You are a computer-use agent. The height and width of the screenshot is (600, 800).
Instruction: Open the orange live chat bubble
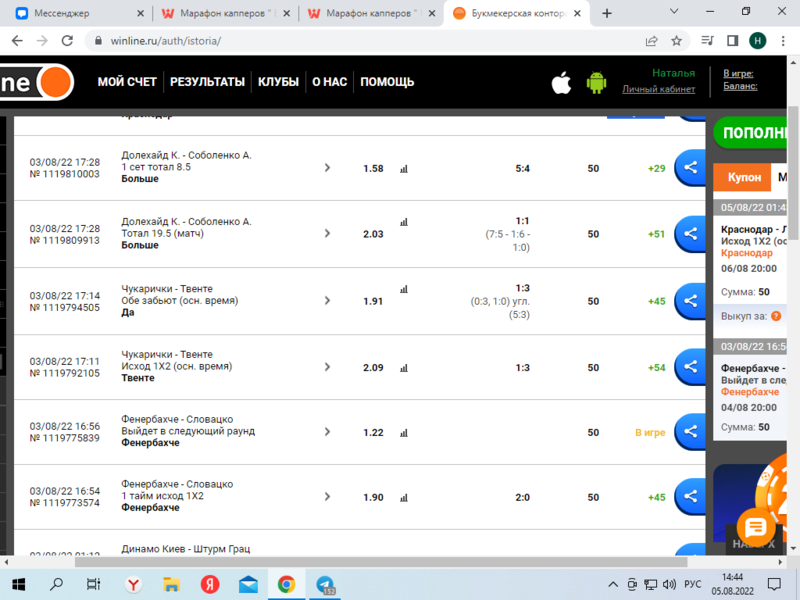(756, 527)
